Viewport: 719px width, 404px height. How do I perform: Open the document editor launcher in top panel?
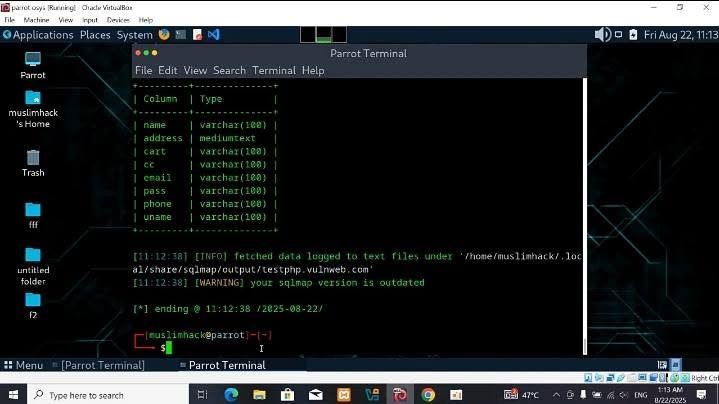coord(197,34)
